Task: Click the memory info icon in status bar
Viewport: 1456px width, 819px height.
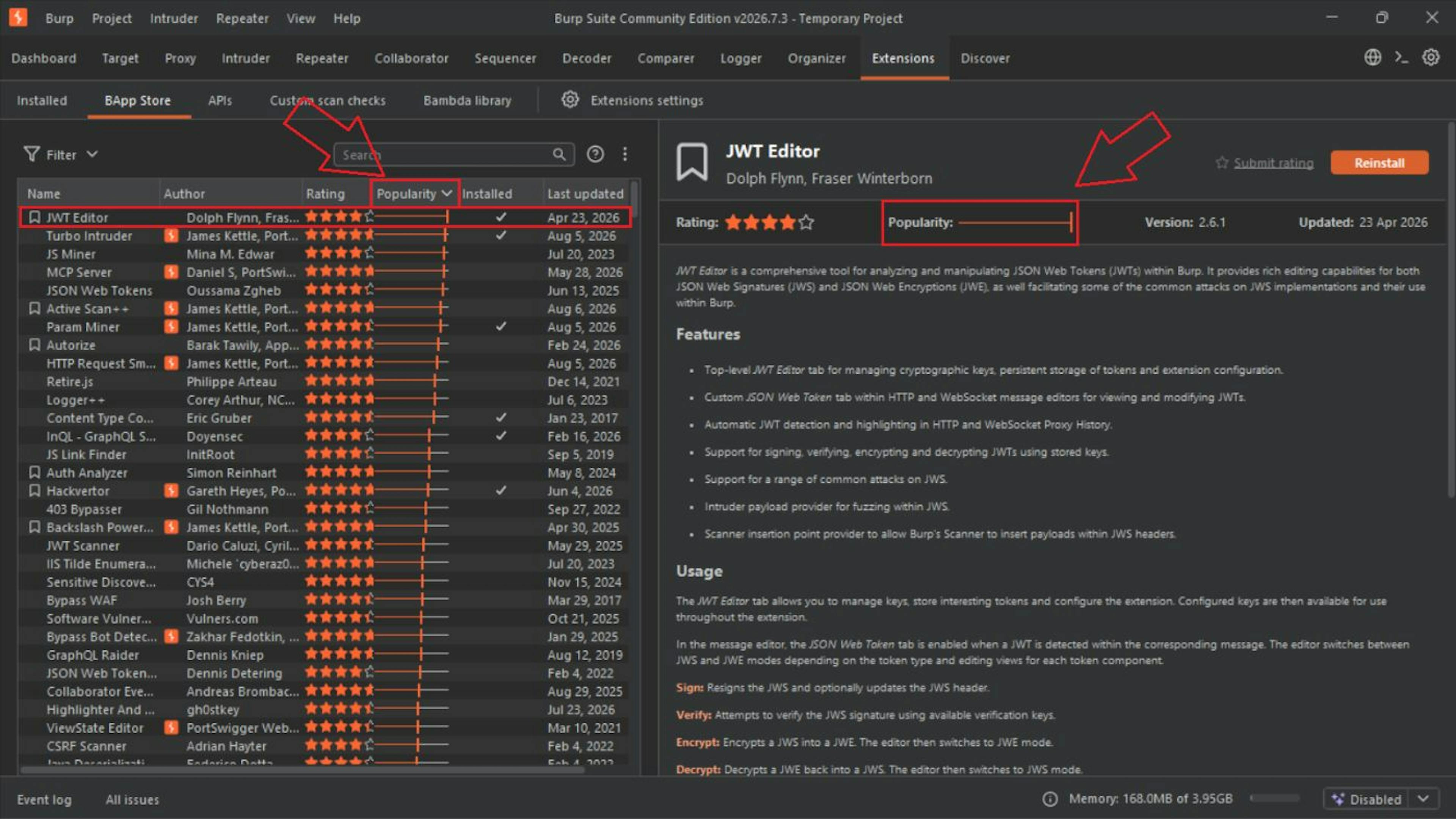Action: 1050,799
